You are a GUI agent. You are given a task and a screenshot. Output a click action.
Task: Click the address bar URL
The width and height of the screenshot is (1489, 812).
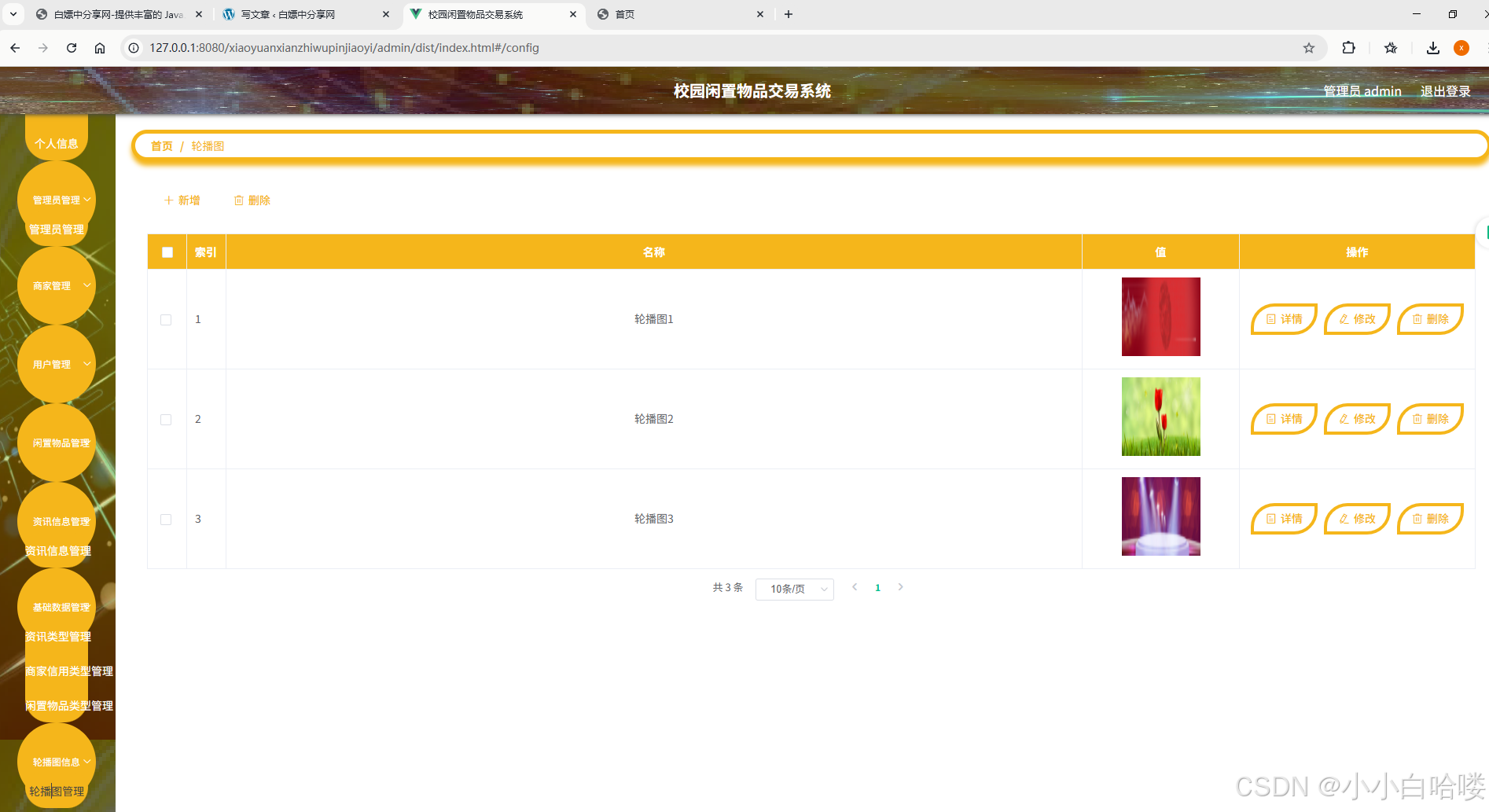click(344, 48)
